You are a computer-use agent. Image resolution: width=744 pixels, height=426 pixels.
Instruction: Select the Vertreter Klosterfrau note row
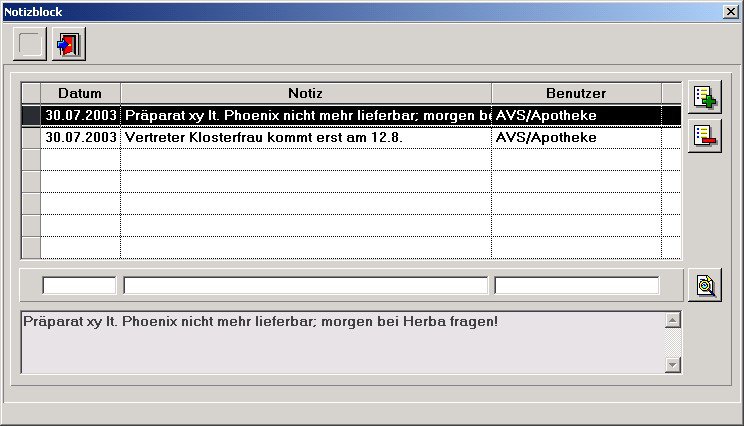305,137
